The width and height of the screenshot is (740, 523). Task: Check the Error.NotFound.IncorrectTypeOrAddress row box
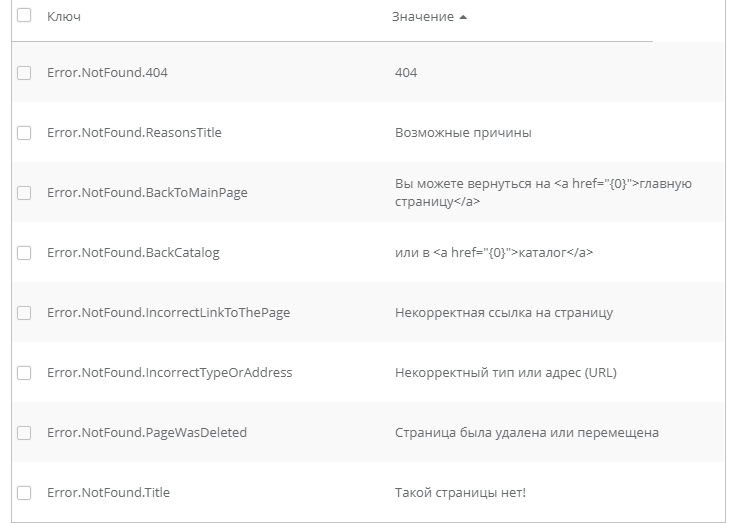(24, 373)
